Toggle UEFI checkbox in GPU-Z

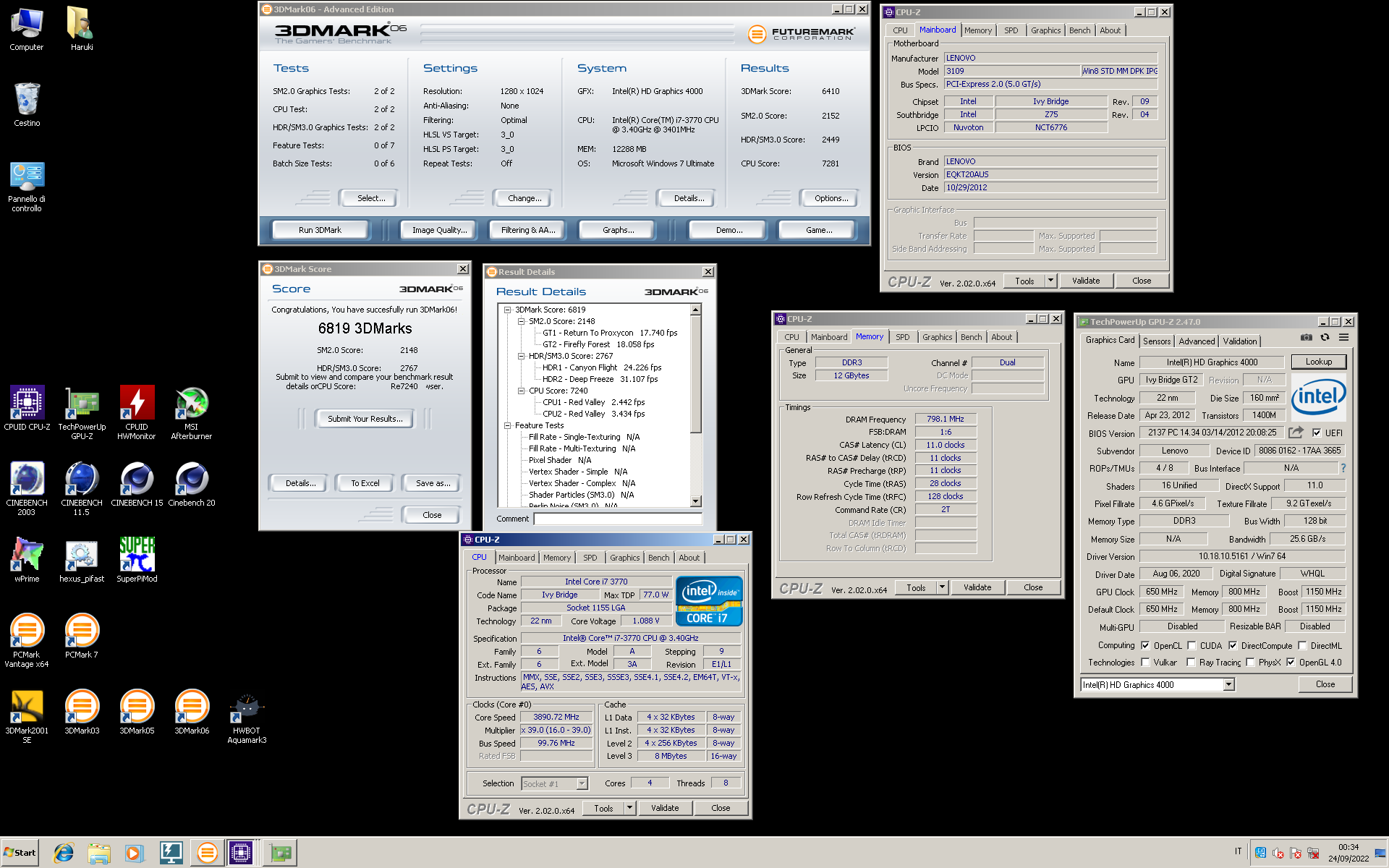pyautogui.click(x=1317, y=433)
